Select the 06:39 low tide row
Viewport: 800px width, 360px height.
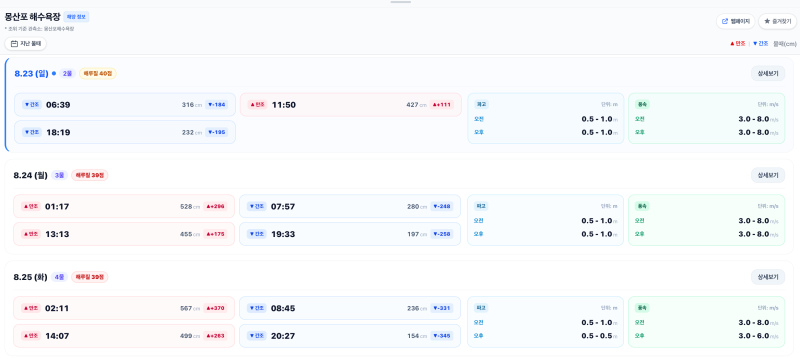click(125, 105)
